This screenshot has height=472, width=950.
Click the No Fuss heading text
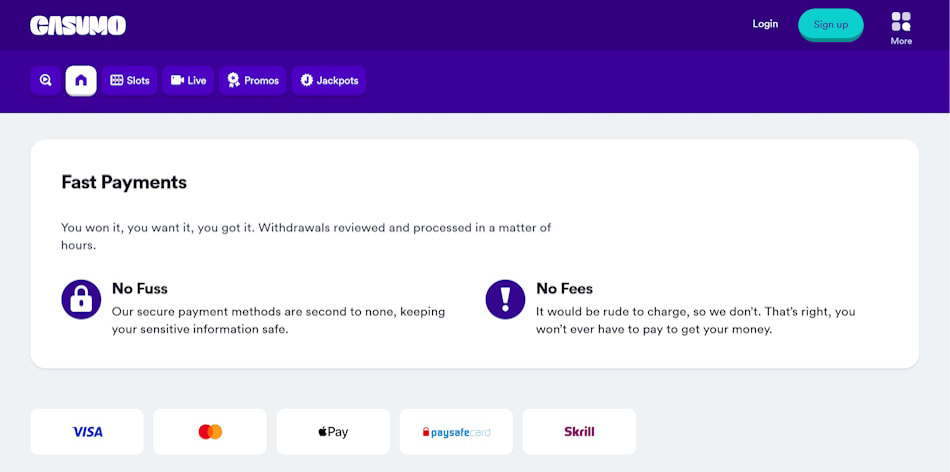pyautogui.click(x=140, y=289)
